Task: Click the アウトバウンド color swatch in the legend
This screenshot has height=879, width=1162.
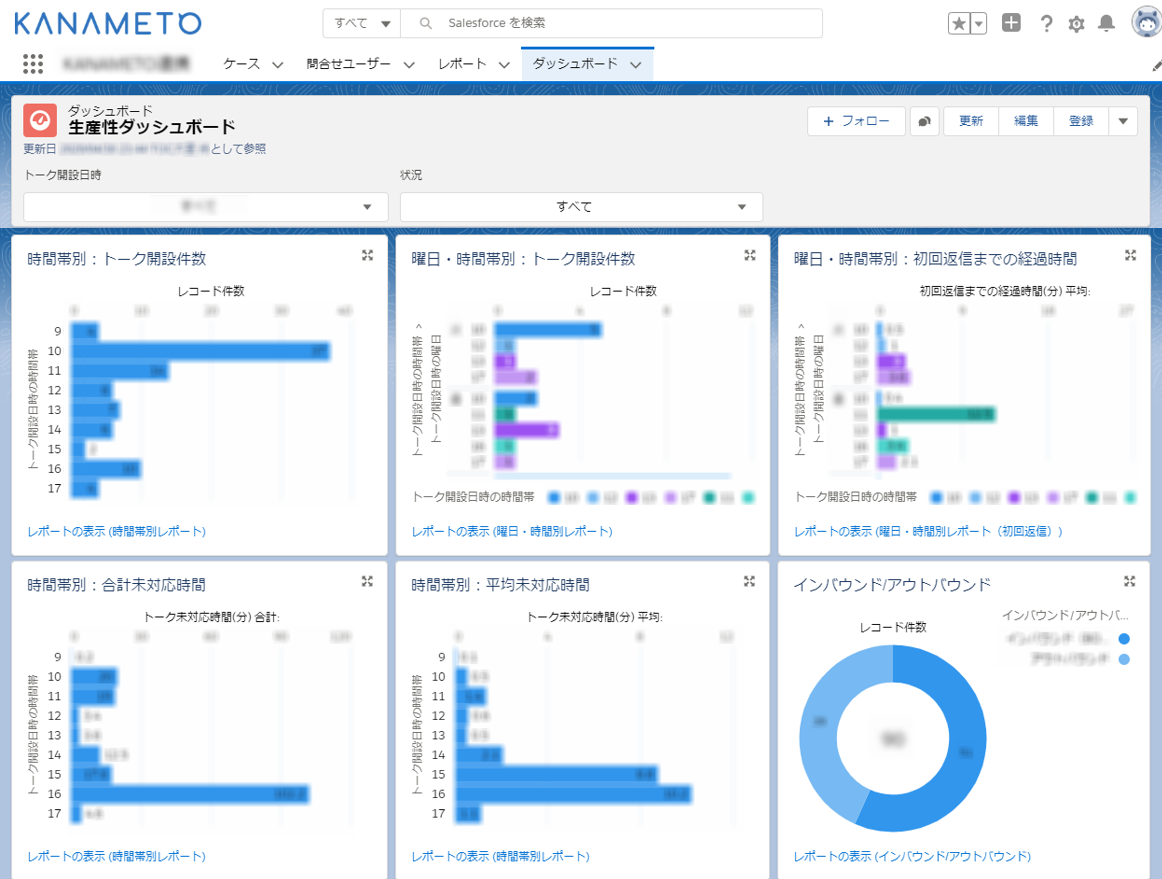Action: click(1124, 658)
